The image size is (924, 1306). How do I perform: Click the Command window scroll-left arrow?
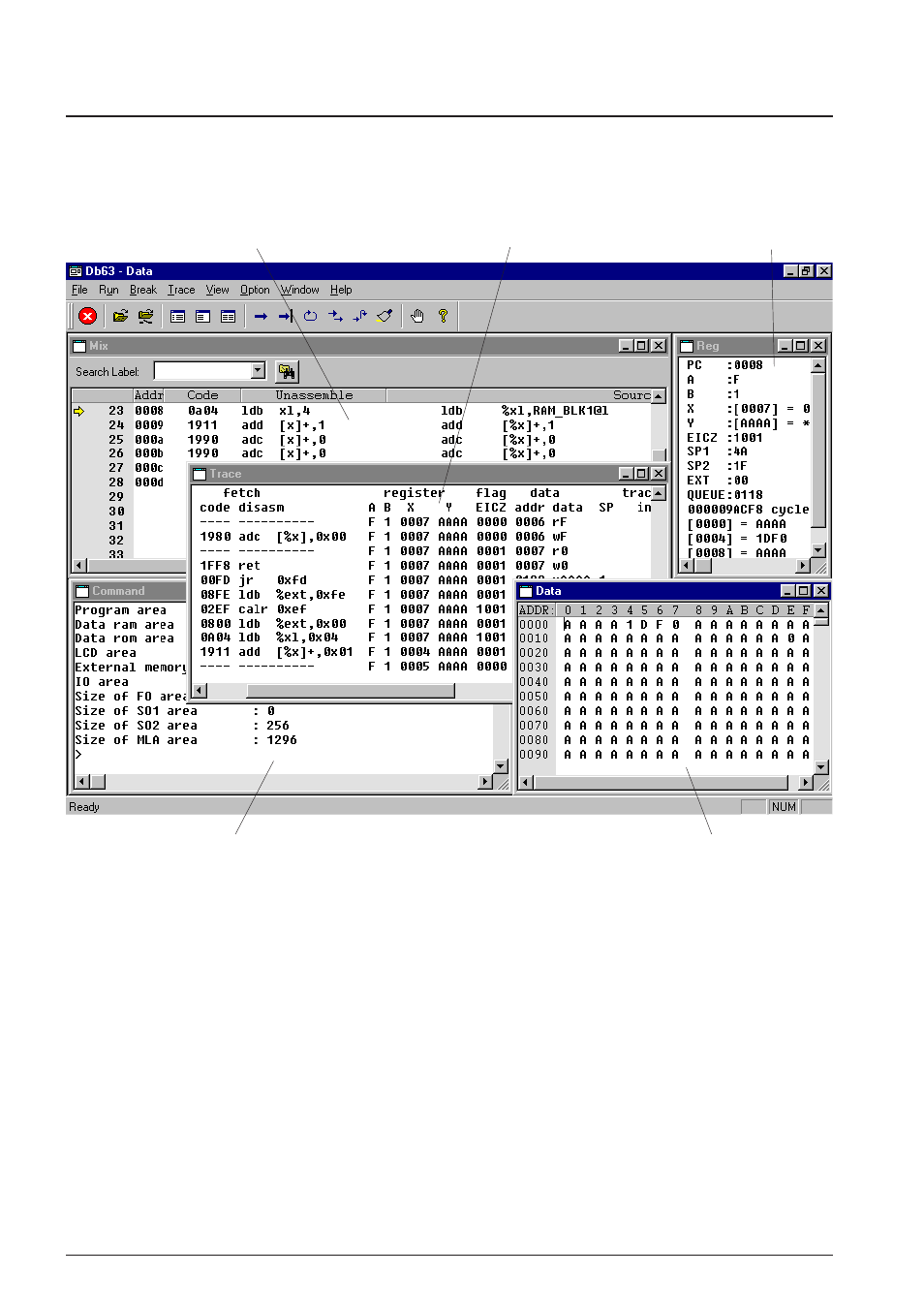(81, 782)
